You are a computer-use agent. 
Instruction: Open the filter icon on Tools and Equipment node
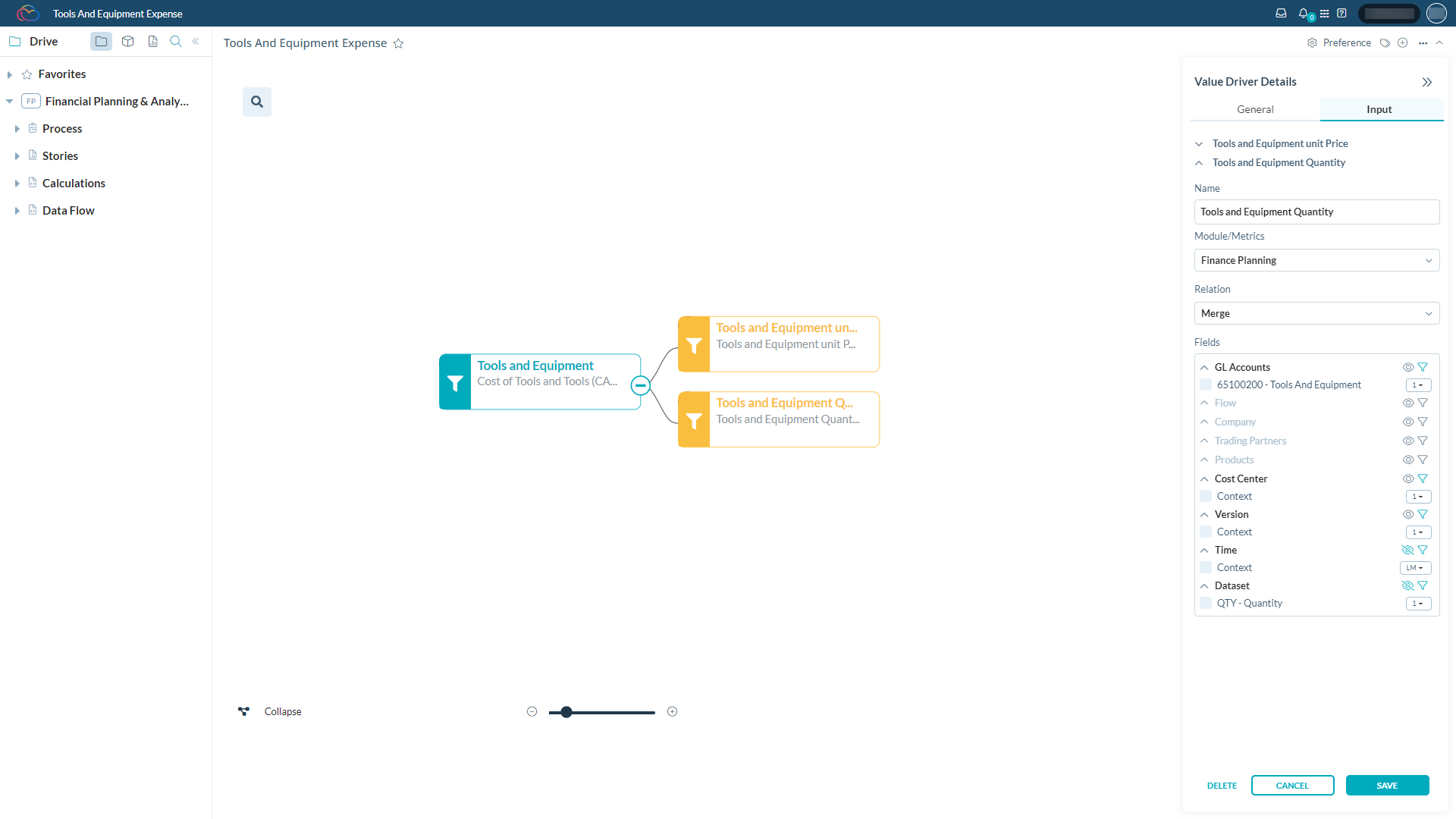(x=455, y=381)
